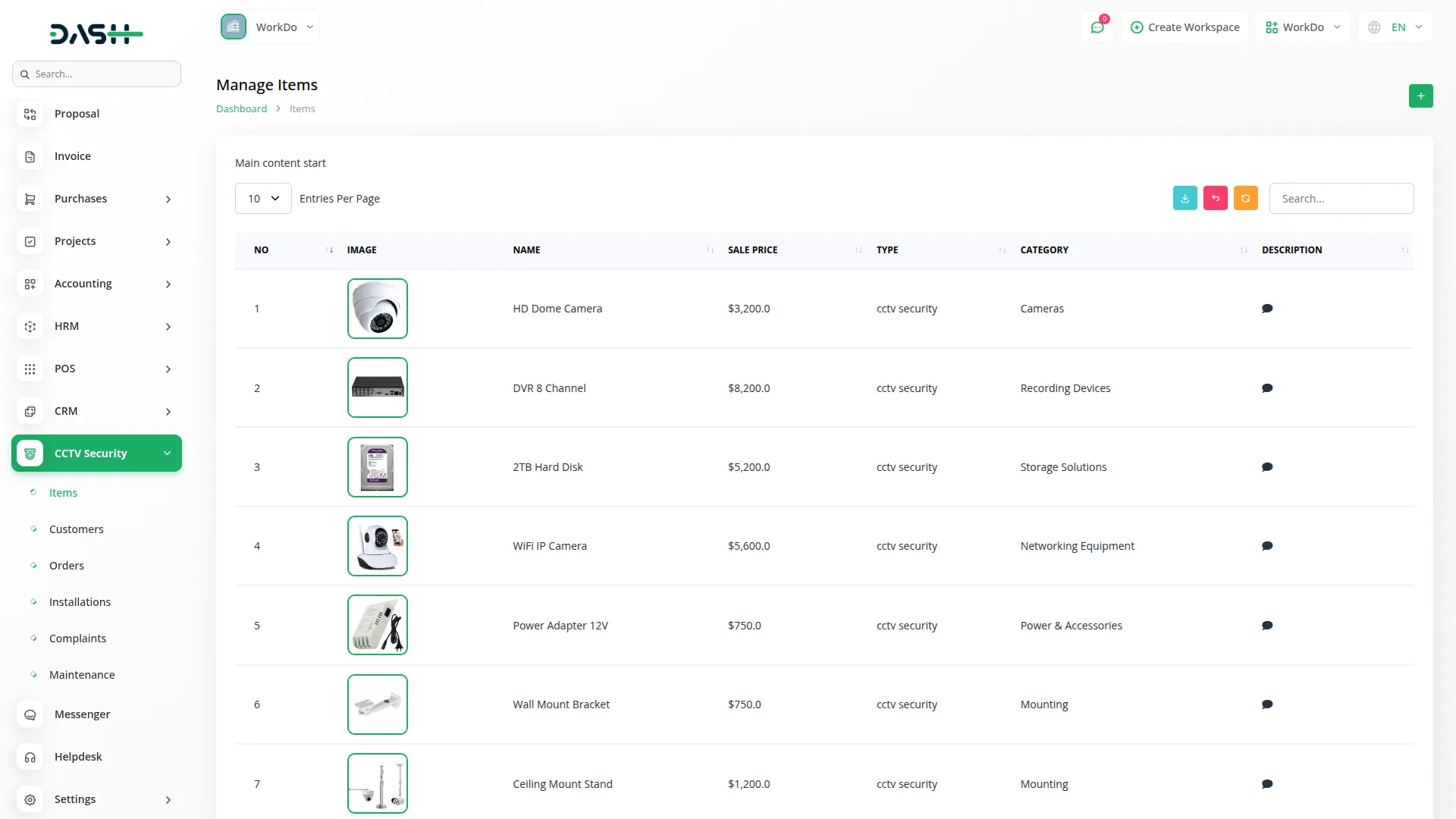Viewport: 1456px width, 819px height.
Task: Open the chat messages icon in header
Action: 1097,27
